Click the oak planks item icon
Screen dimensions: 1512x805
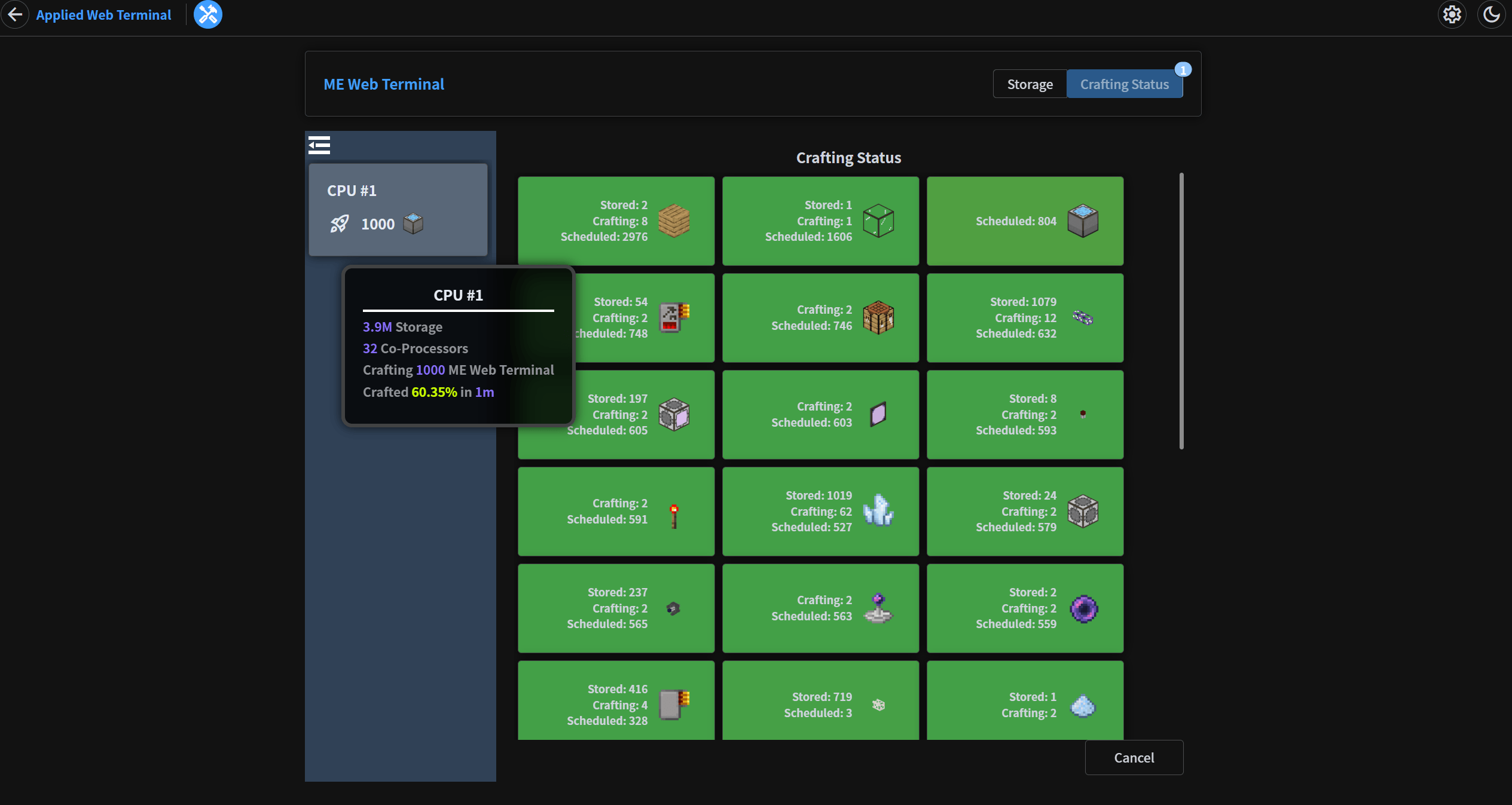coord(674,221)
